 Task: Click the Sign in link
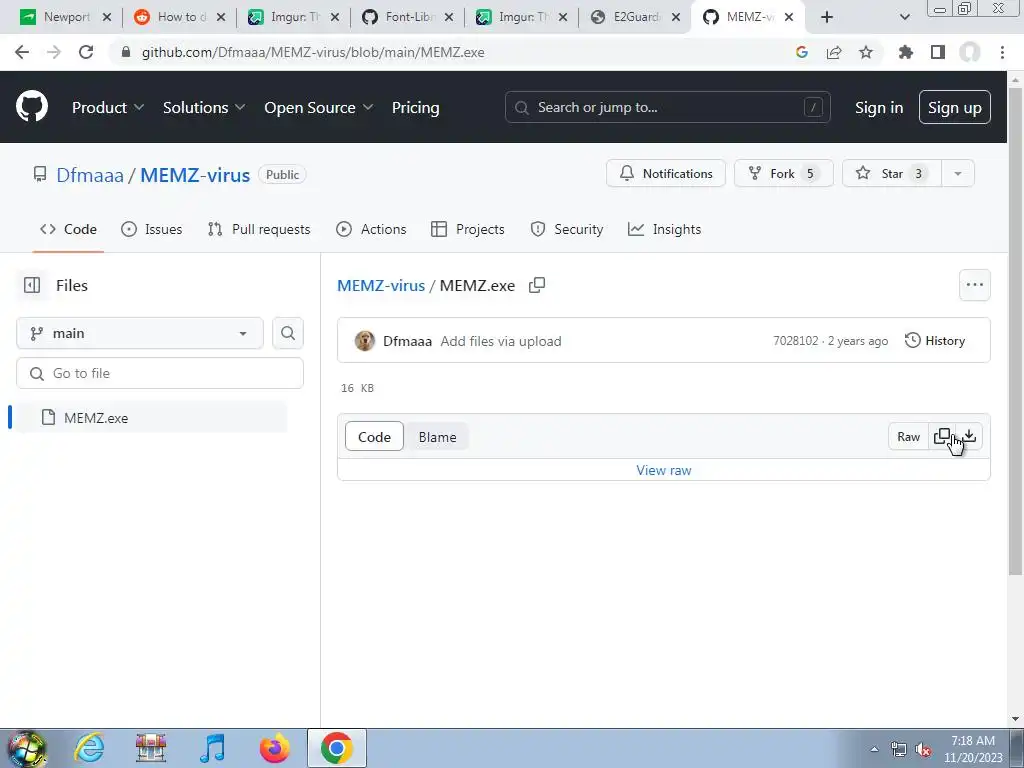click(879, 108)
